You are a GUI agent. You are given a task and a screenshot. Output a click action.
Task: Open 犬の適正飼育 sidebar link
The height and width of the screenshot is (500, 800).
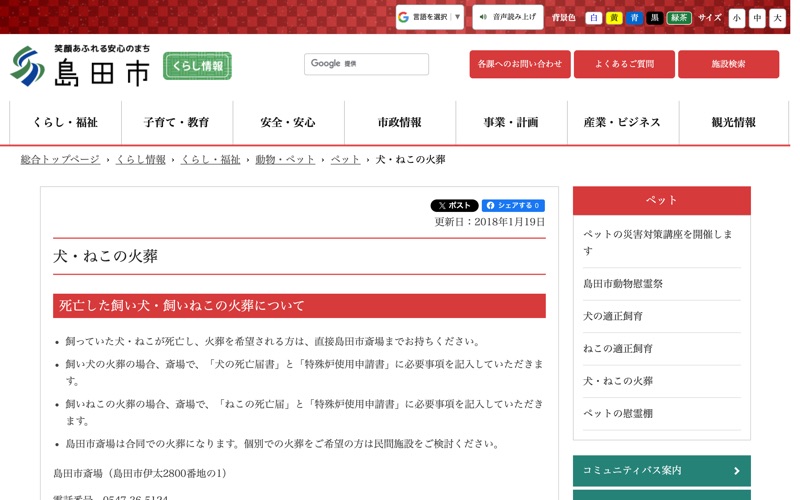(x=613, y=316)
